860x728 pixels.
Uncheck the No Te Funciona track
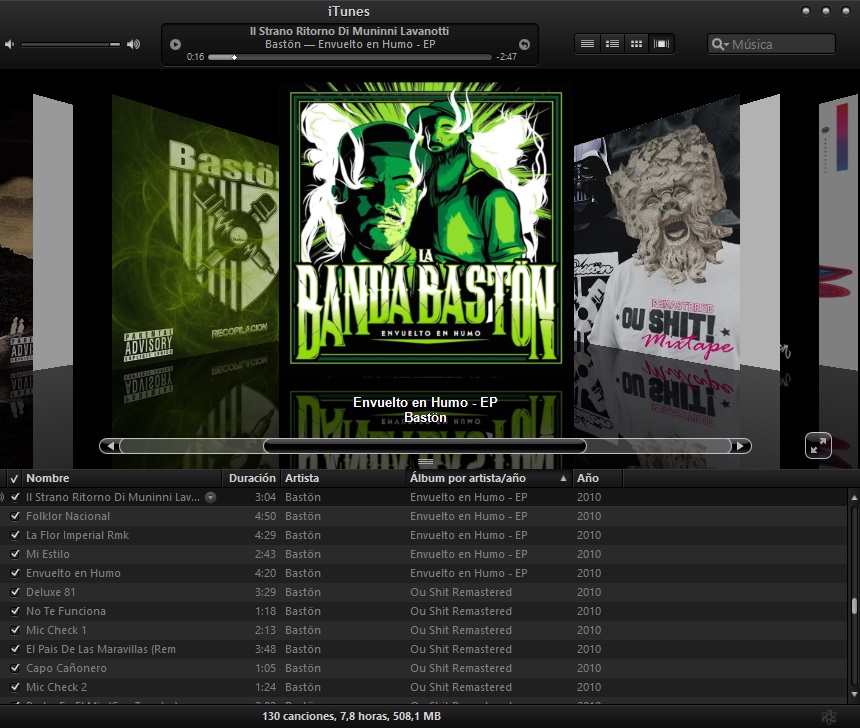tap(15, 611)
